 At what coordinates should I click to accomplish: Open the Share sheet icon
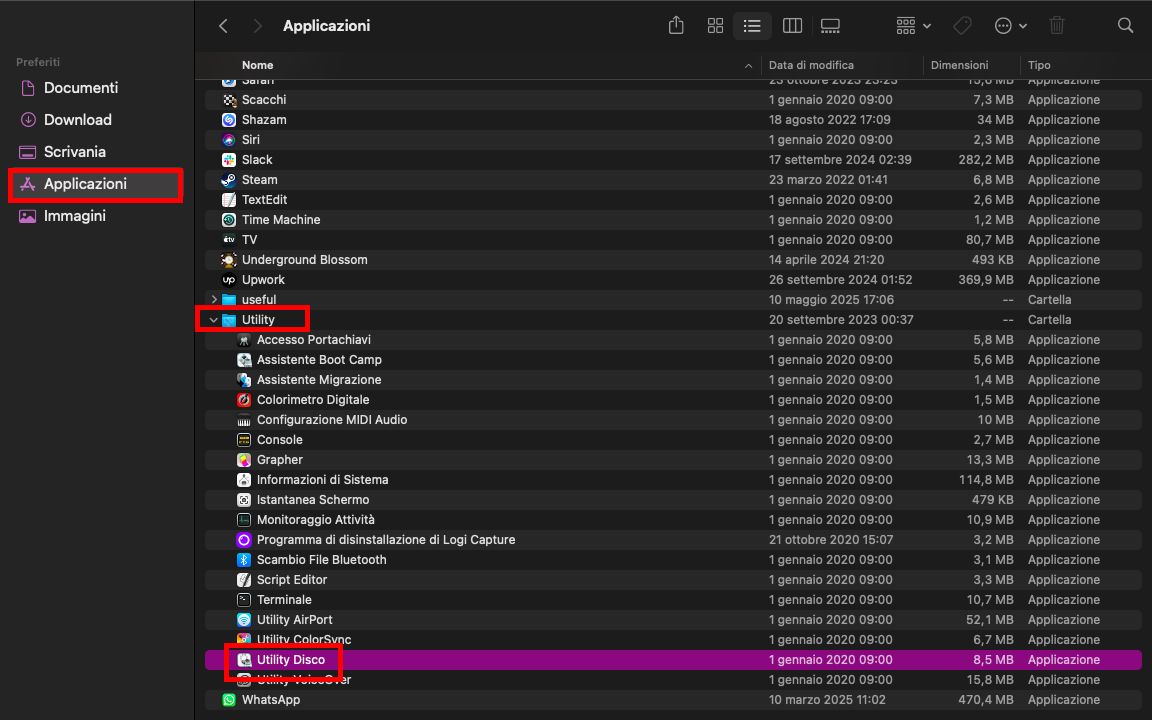[675, 25]
